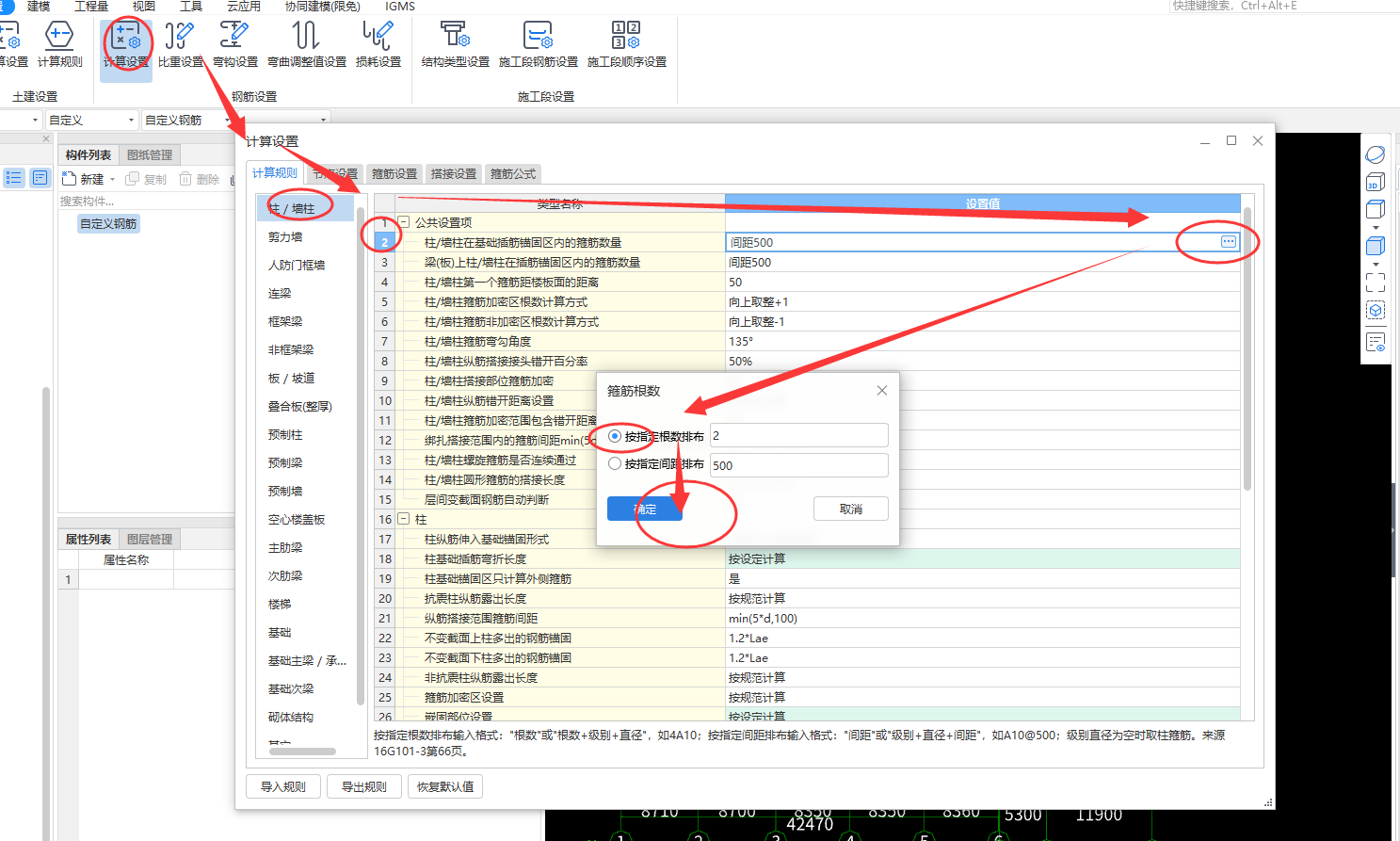Expand the 新建 dropdown arrow
The width and height of the screenshot is (1400, 841).
(113, 180)
